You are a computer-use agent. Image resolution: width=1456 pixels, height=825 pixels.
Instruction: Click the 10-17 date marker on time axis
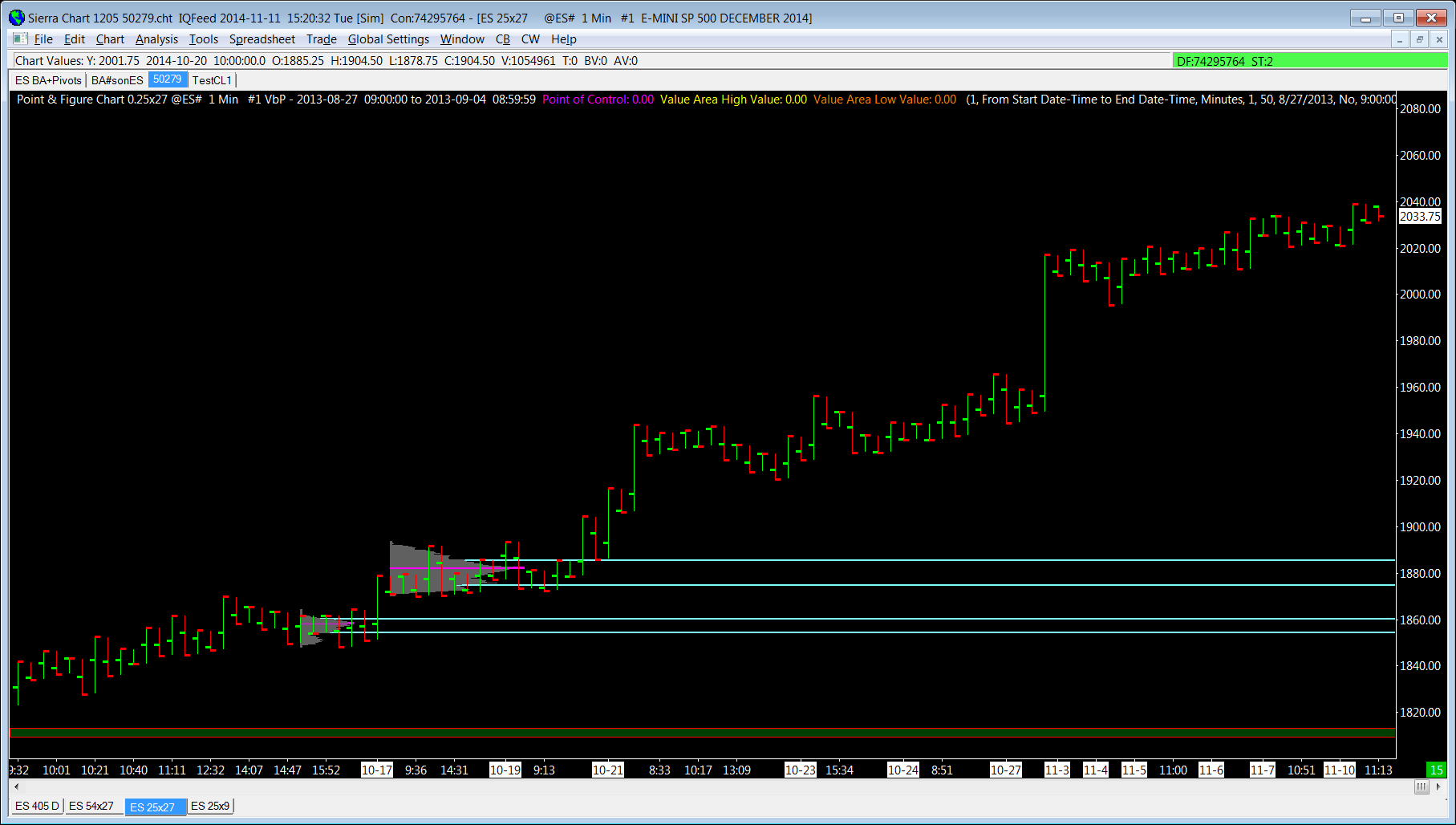pos(377,770)
